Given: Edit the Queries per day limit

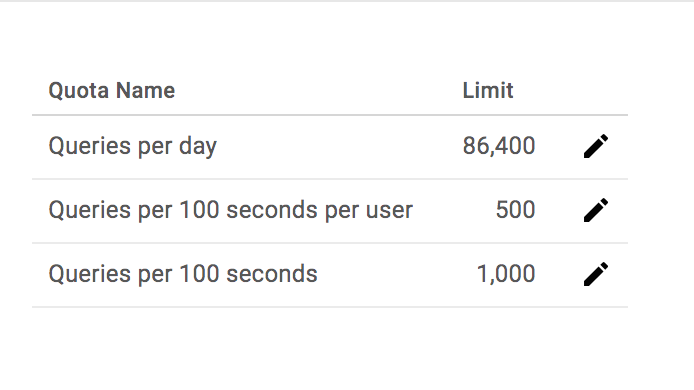Looking at the screenshot, I should point(596,147).
